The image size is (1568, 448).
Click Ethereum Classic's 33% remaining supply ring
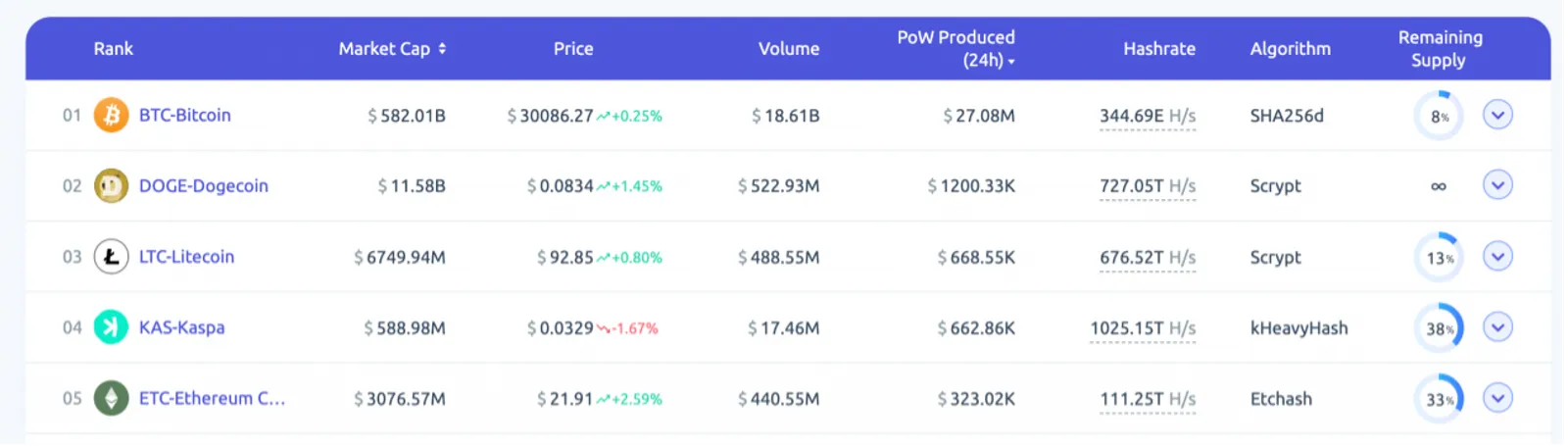point(1439,399)
